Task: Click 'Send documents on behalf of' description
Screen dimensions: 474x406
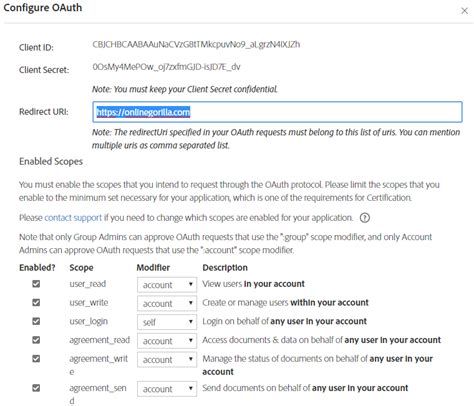Action: [x=305, y=388]
